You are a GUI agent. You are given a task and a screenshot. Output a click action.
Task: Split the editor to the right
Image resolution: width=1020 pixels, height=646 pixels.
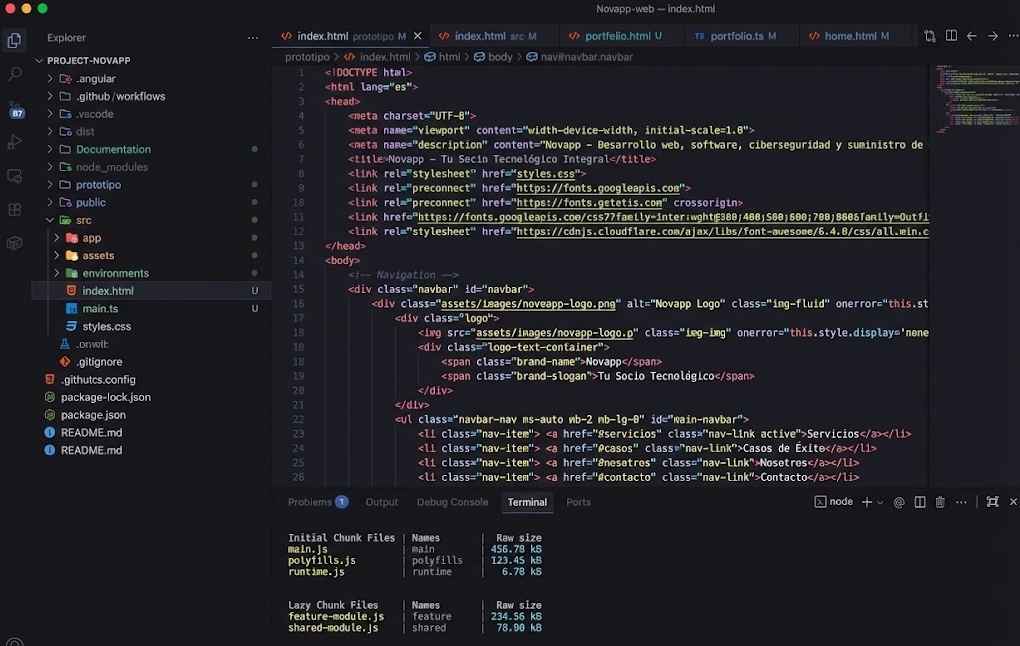pyautogui.click(x=951, y=36)
